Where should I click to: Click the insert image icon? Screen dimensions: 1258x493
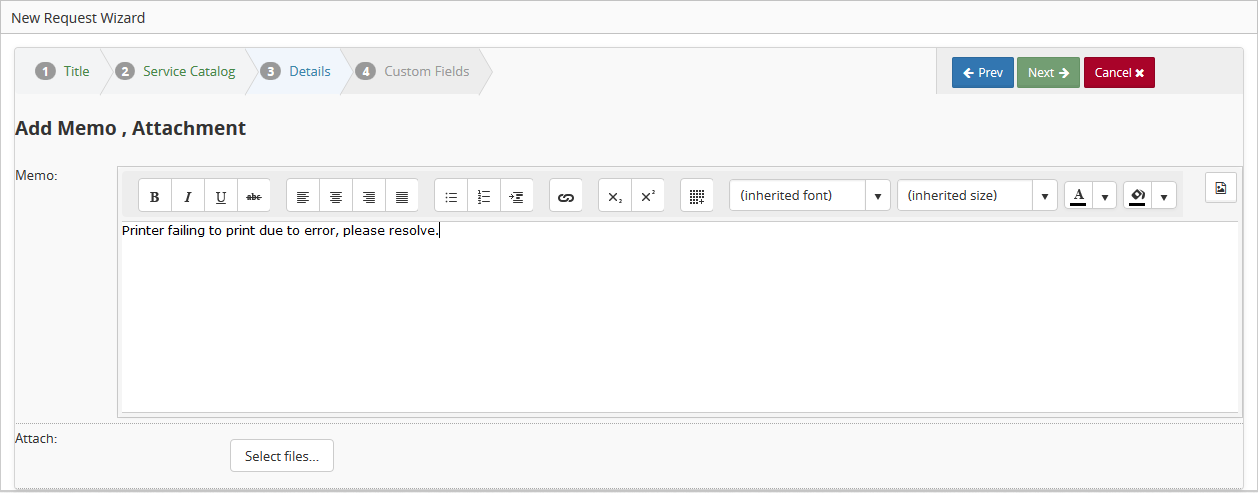1221,188
